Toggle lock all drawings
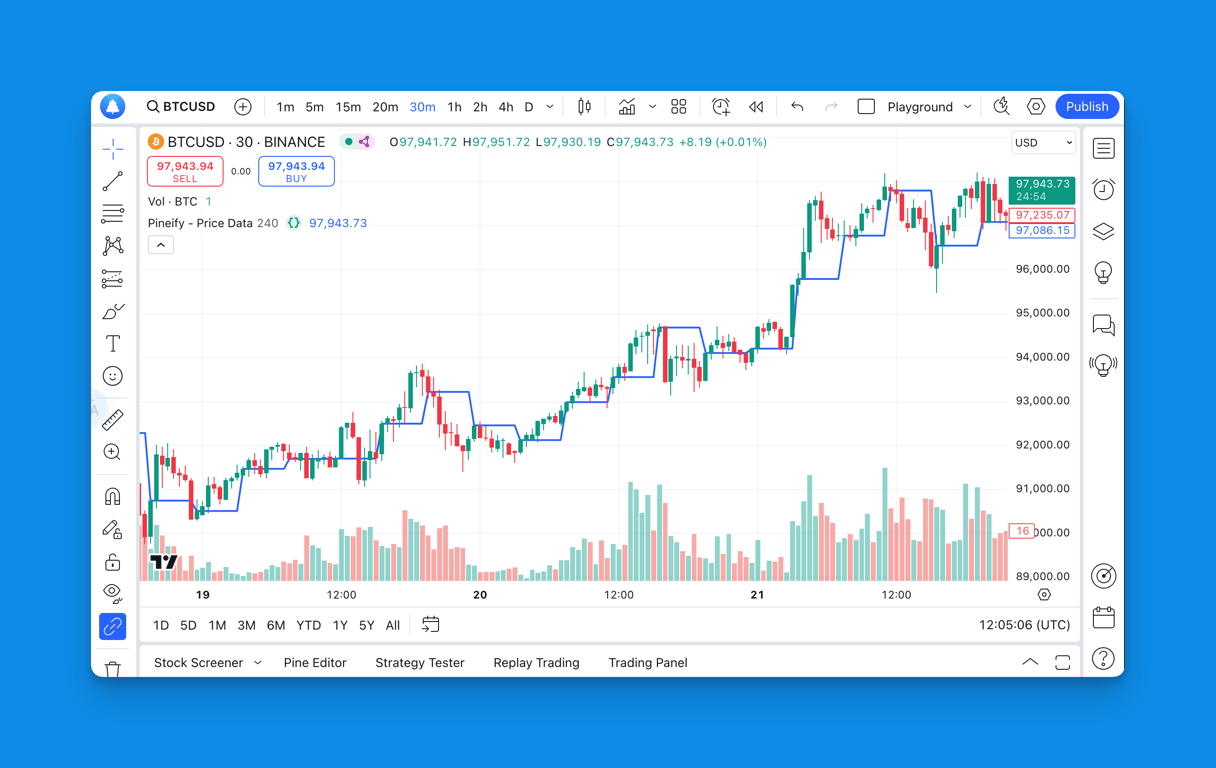This screenshot has width=1216, height=768. point(113,562)
